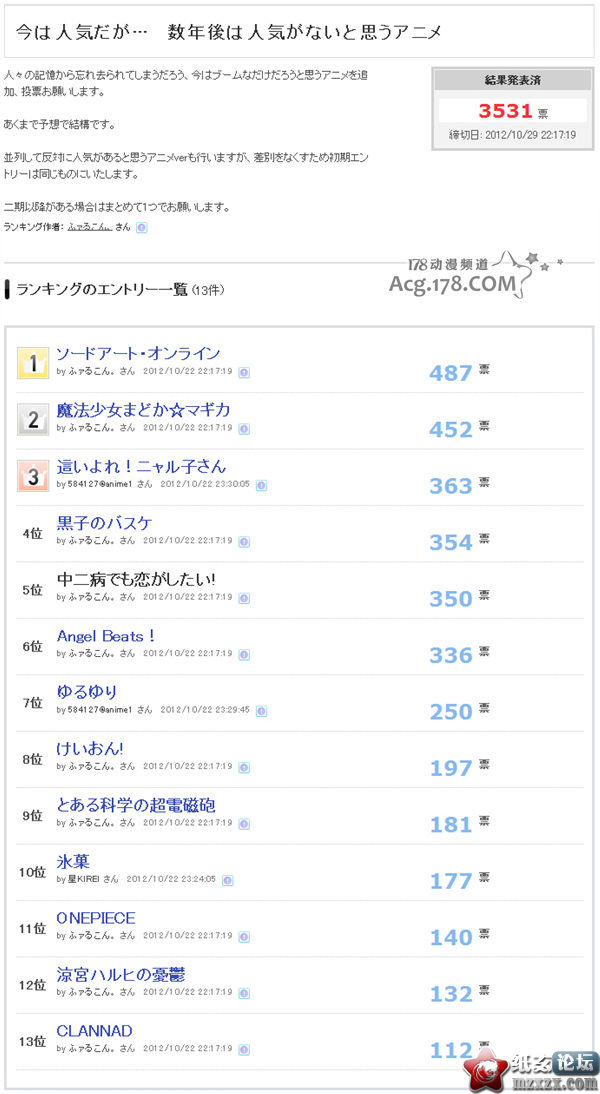The width and height of the screenshot is (600, 1094).
Task: Click the bronze rank 3 crown icon
Action: coord(33,477)
